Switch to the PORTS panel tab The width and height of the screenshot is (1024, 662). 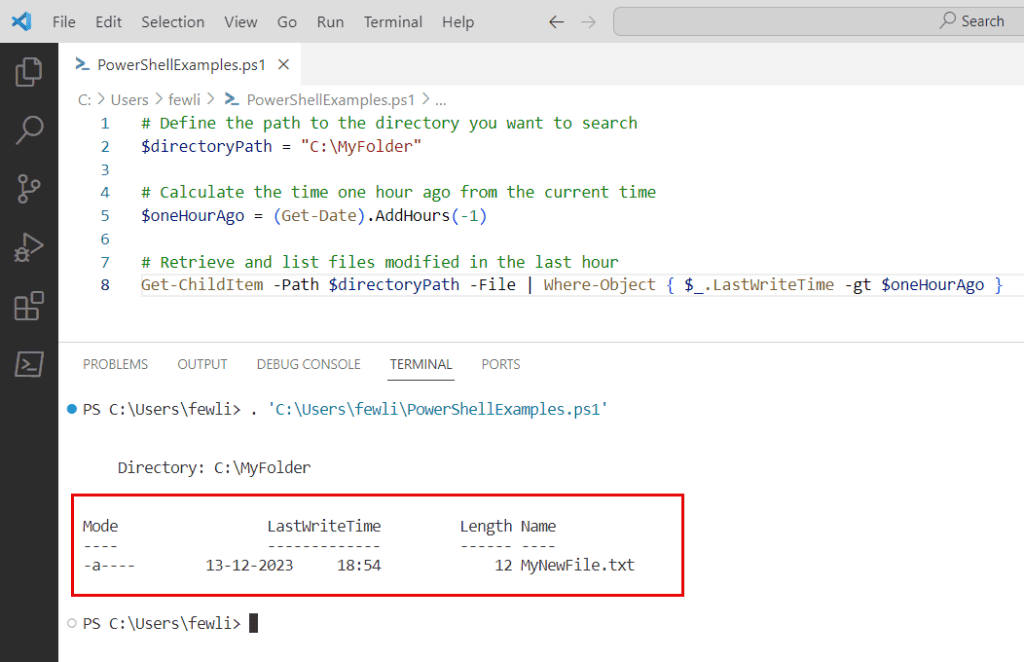pyautogui.click(x=501, y=364)
